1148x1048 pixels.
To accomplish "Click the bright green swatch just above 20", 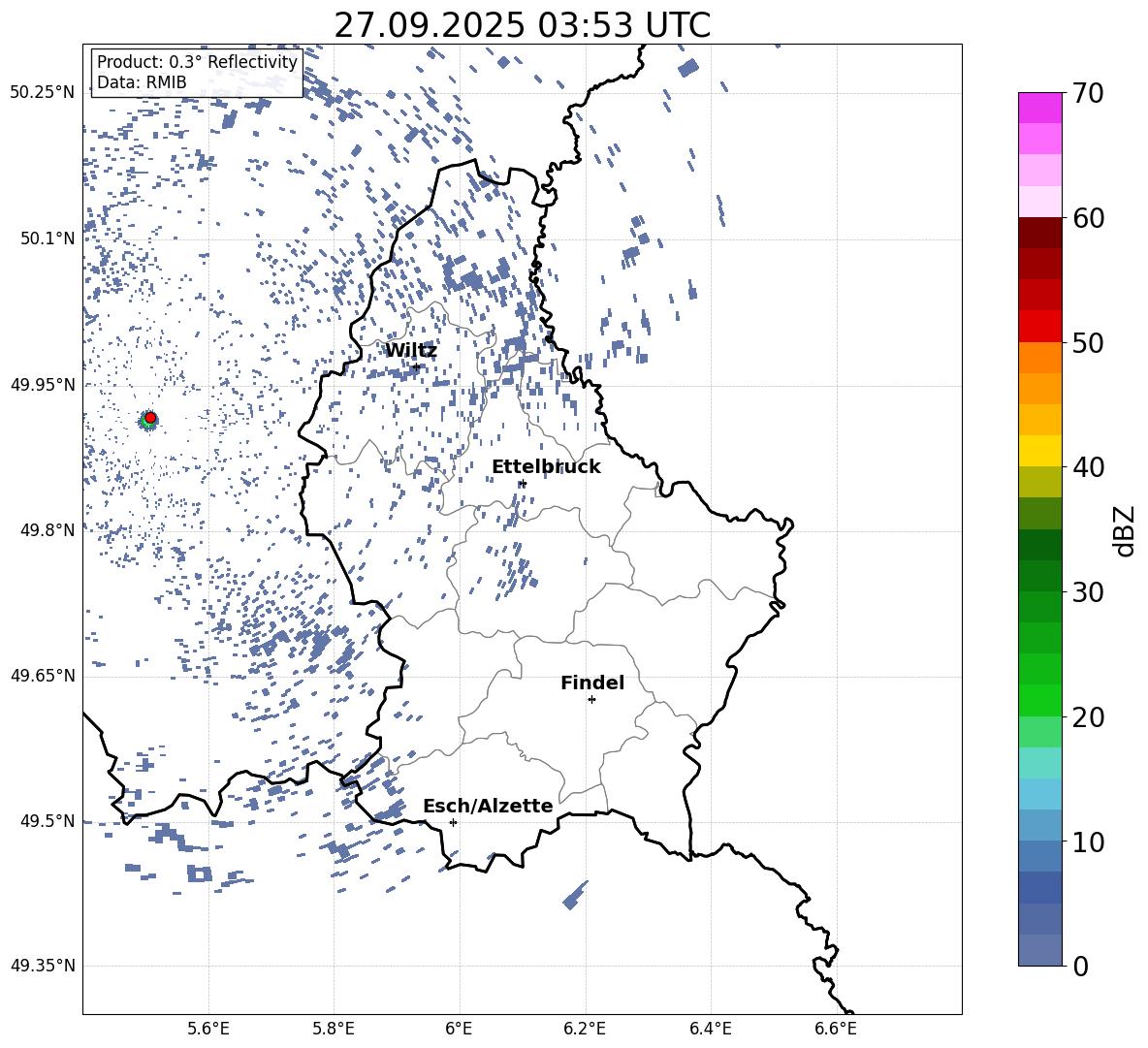I will click(x=1039, y=700).
